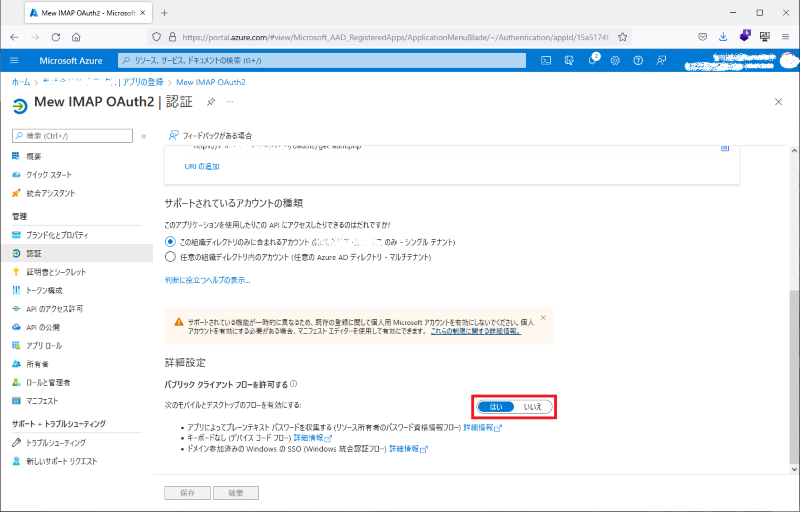Screen dimensions: 800x512
Task: Click 判断に役立つヘルプの表示 link
Action: (x=208, y=280)
